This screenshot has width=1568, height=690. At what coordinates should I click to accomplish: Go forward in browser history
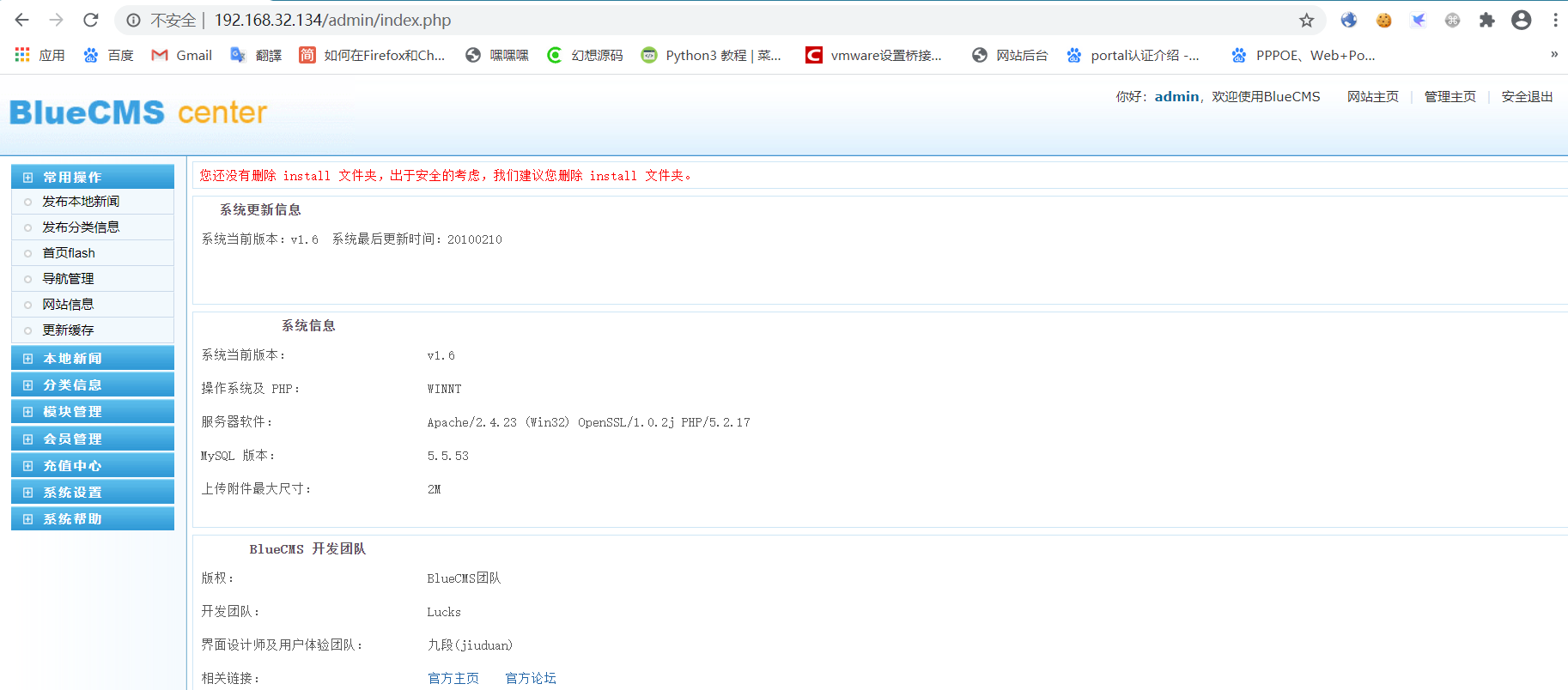57,20
